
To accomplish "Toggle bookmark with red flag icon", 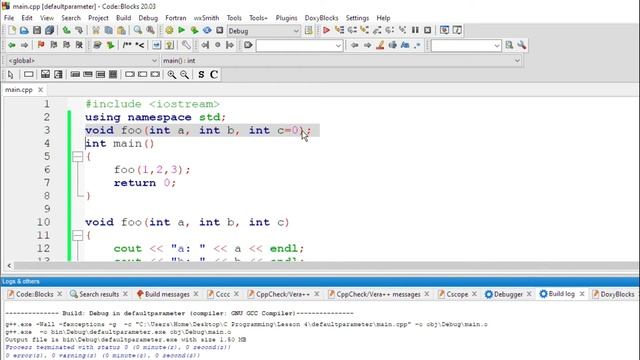I will pos(41,45).
